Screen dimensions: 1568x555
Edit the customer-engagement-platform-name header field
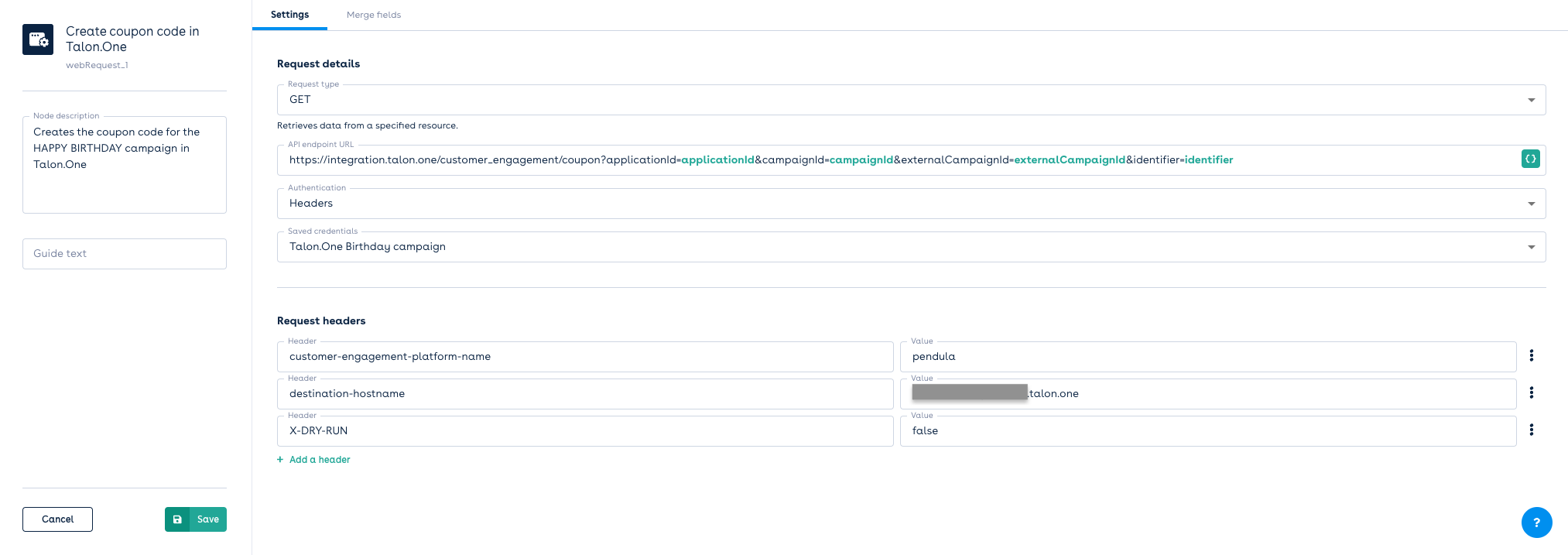coord(585,357)
